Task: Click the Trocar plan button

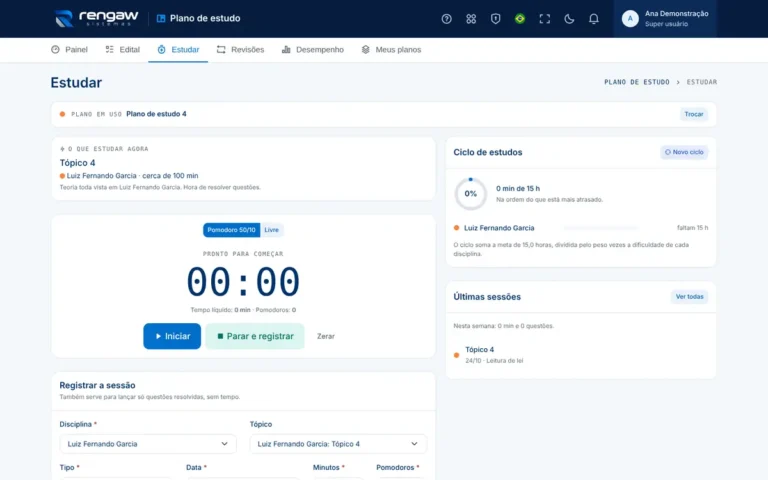Action: [694, 114]
